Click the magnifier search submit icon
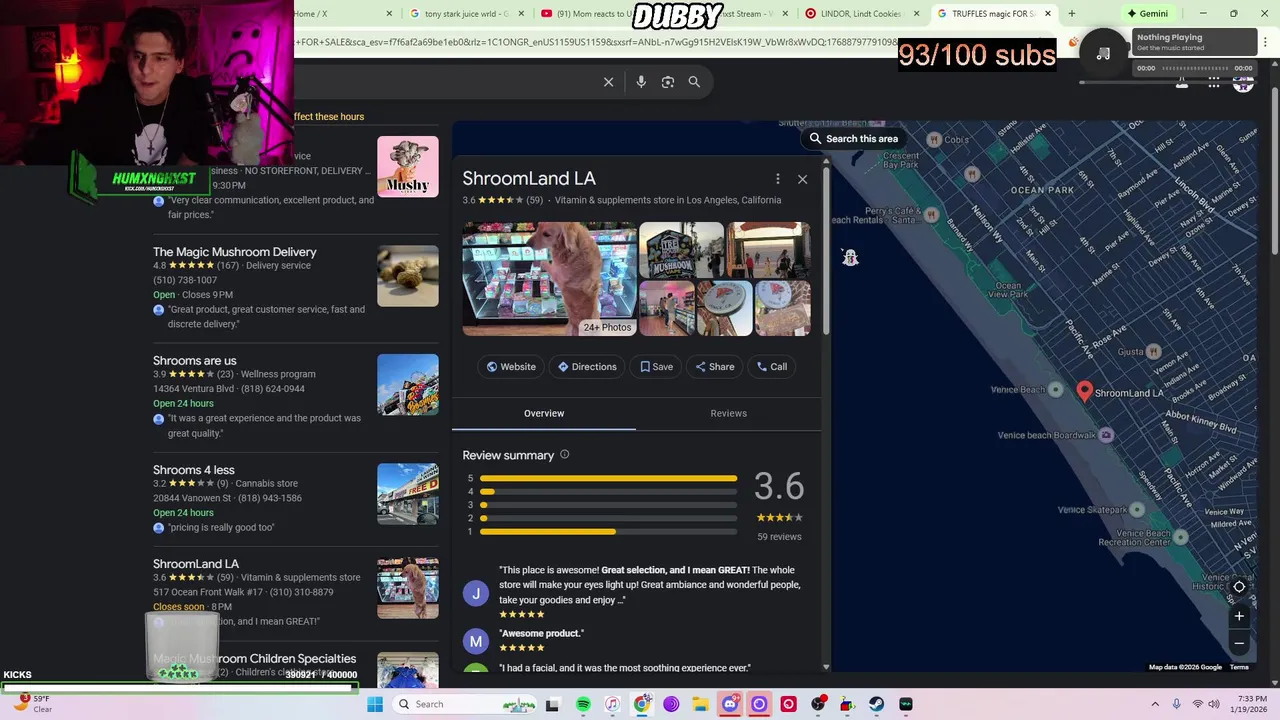The height and width of the screenshot is (720, 1280). tap(694, 82)
